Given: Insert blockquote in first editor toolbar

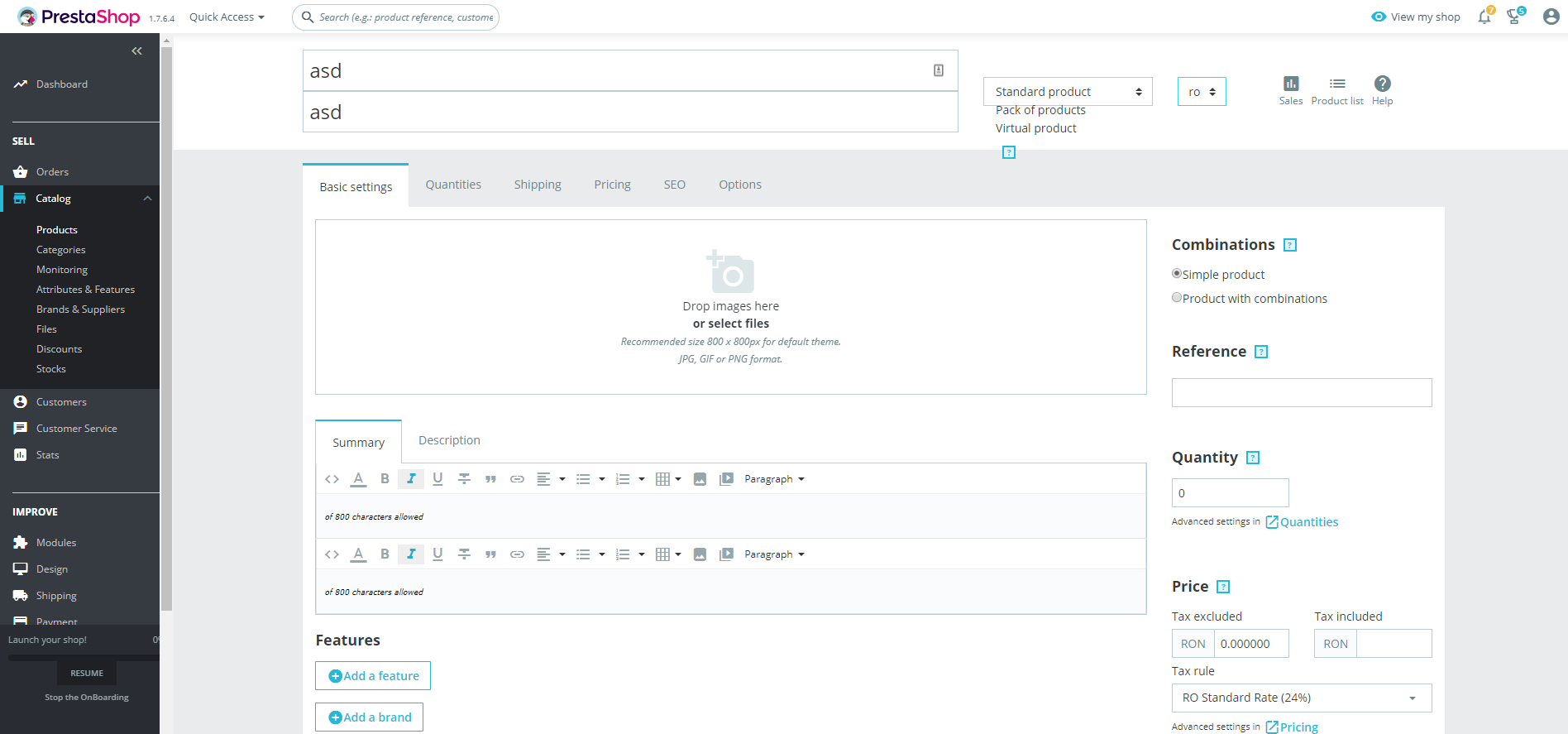Looking at the screenshot, I should (490, 479).
